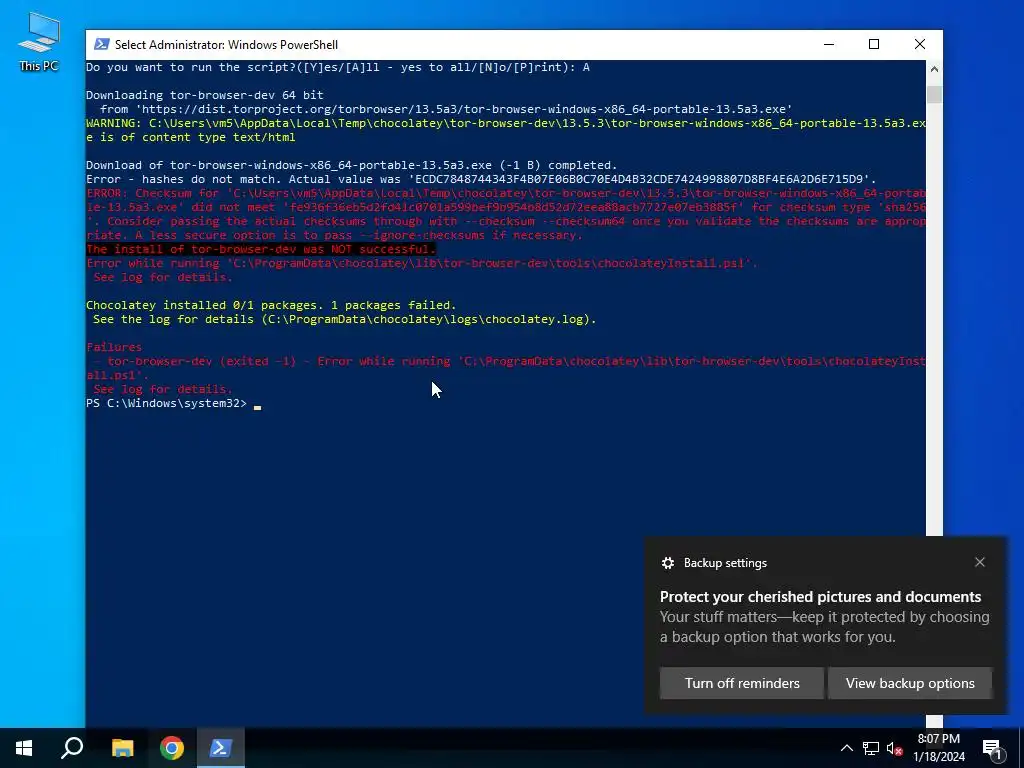1024x768 pixels.
Task: Open taskbar Search
Action: coord(72,748)
